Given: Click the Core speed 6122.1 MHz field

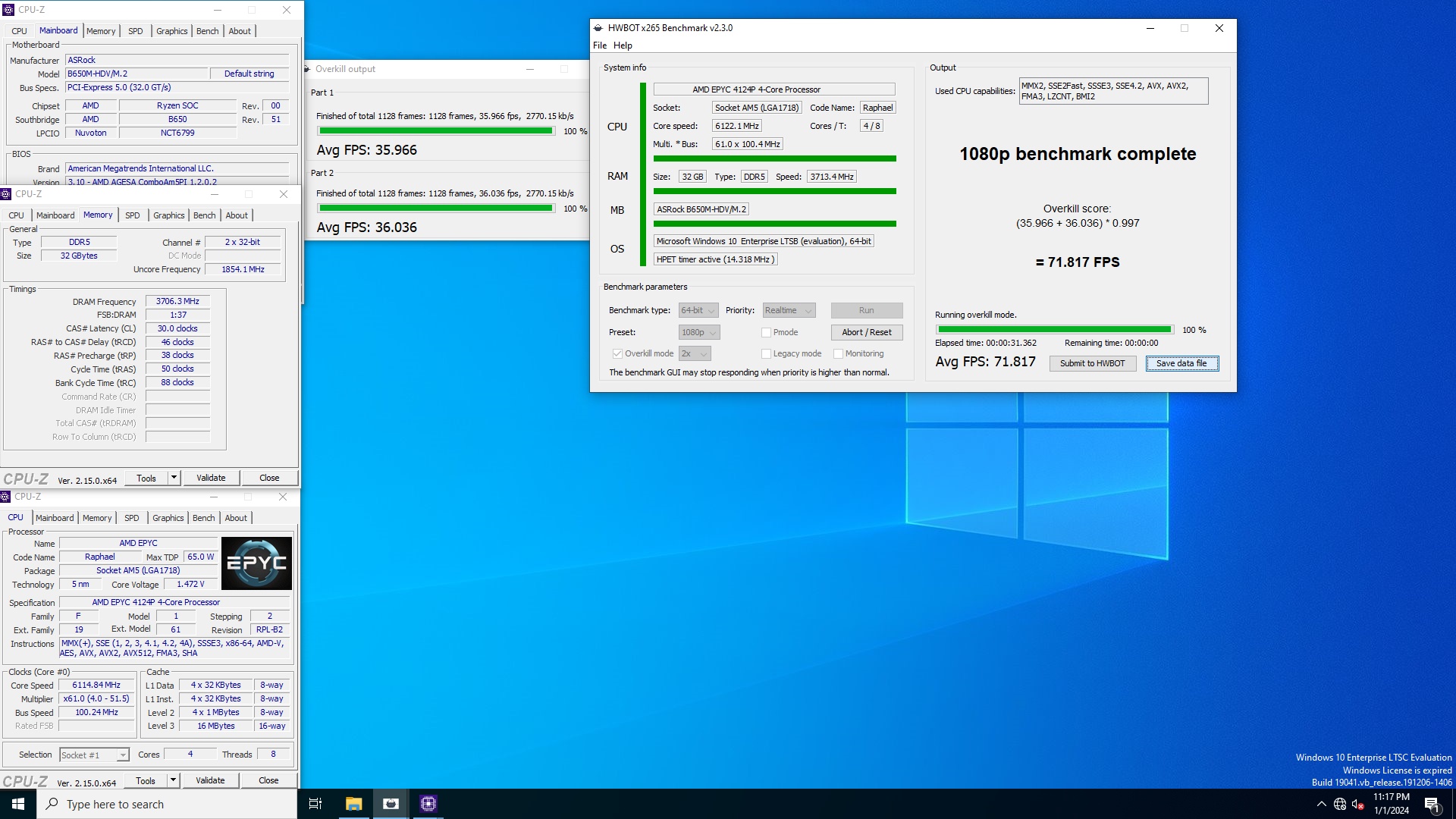Looking at the screenshot, I should tap(736, 126).
